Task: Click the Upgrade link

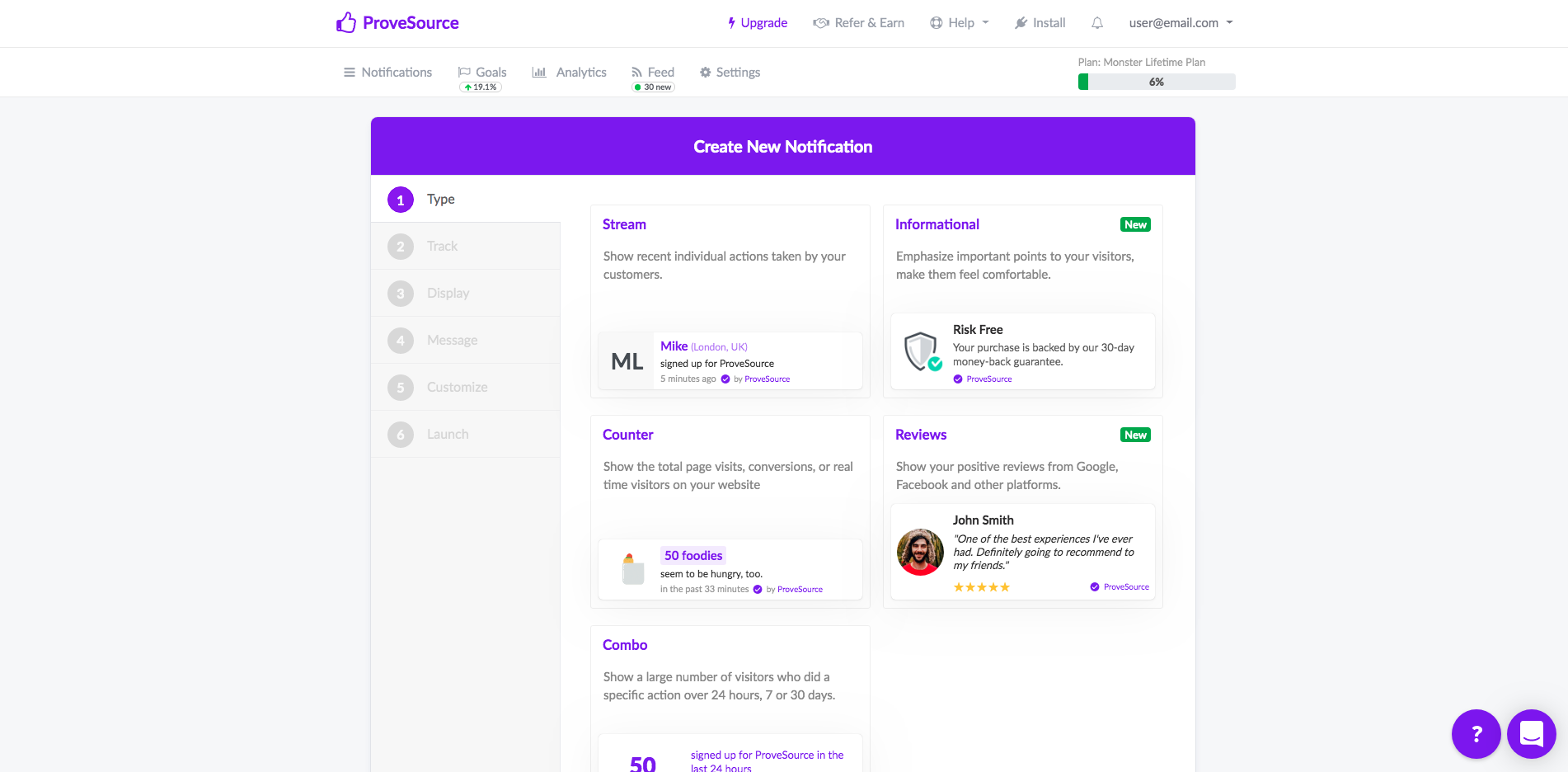Action: point(757,23)
